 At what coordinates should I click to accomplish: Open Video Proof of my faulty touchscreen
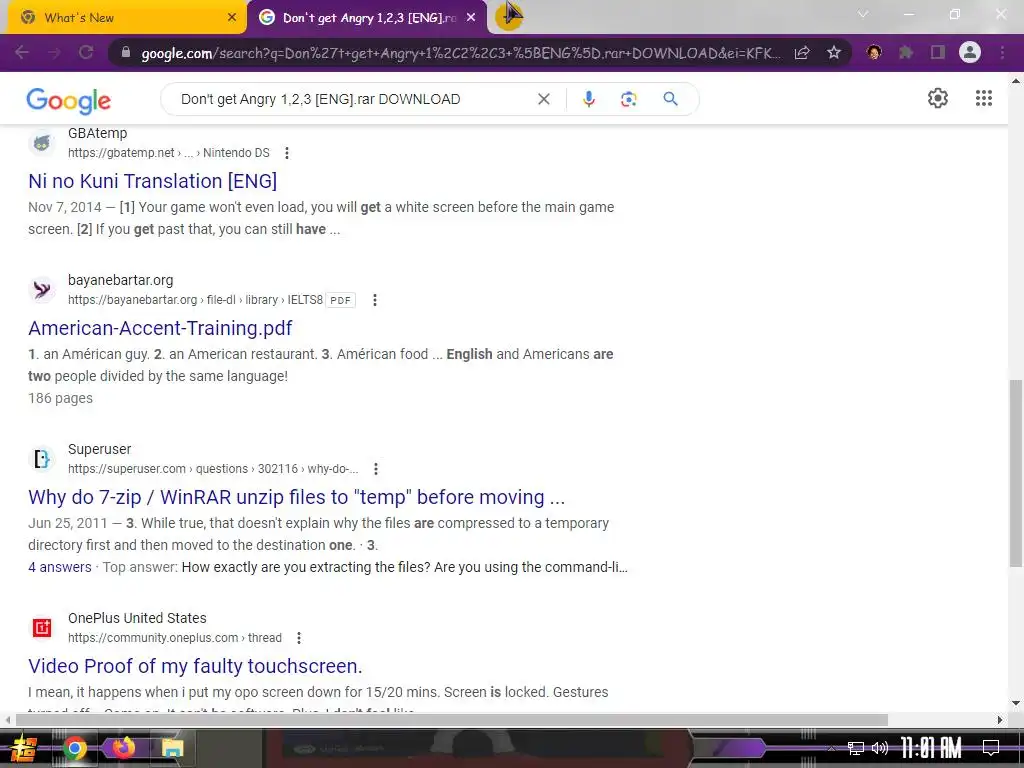pyautogui.click(x=195, y=666)
